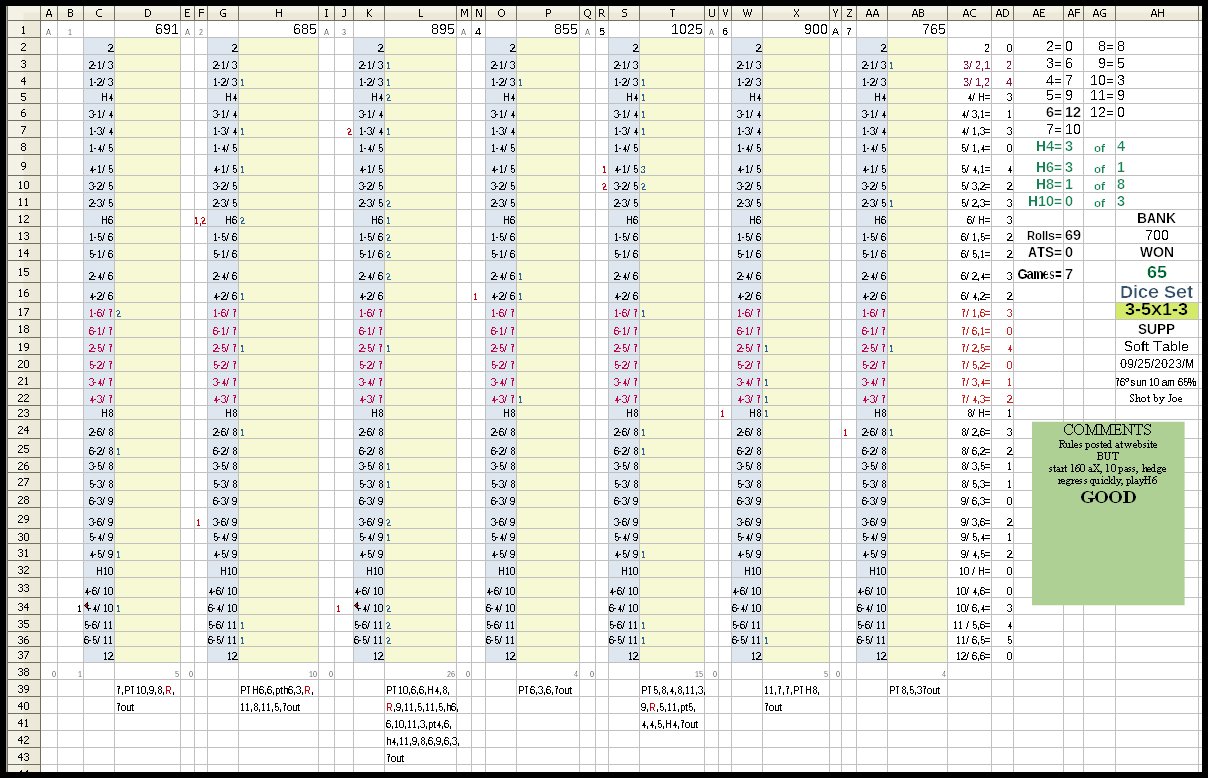The image size is (1208, 778).
Task: Click the Games= label cell
Action: tap(1038, 273)
